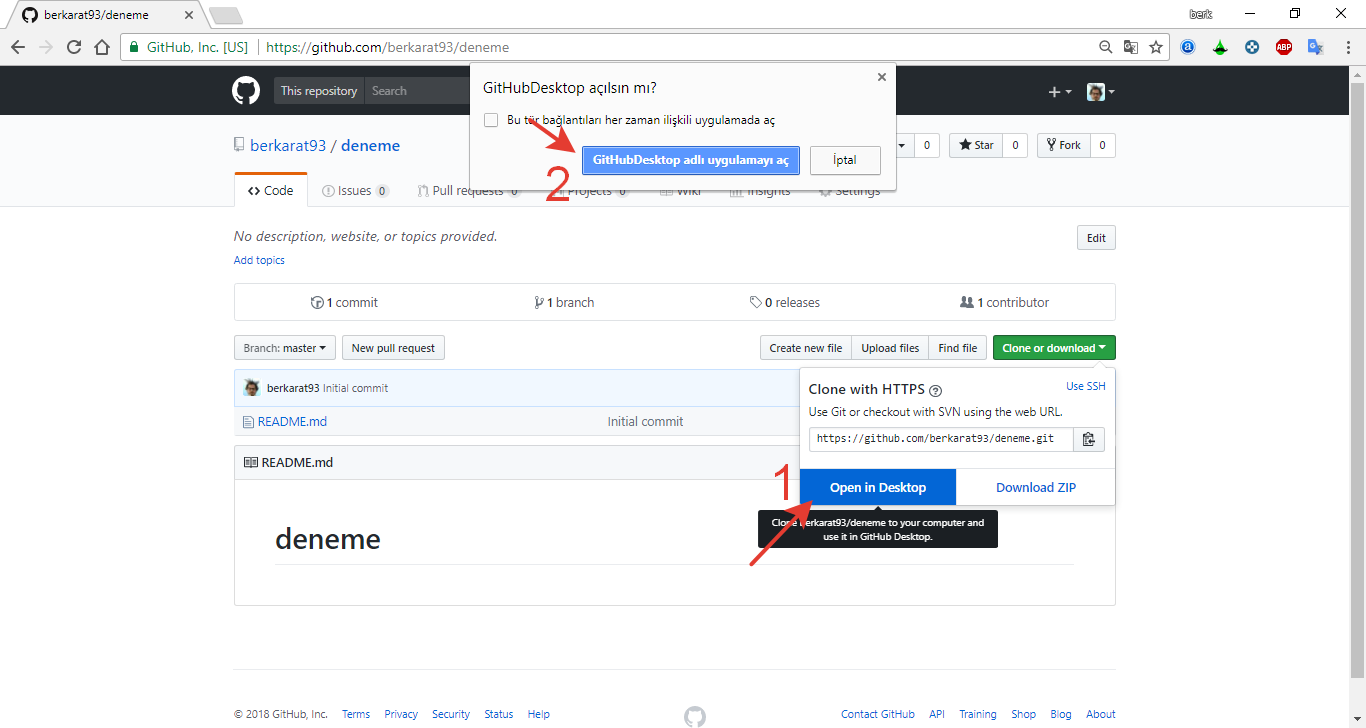
Task: Open README.md file in file list
Action: coord(292,422)
